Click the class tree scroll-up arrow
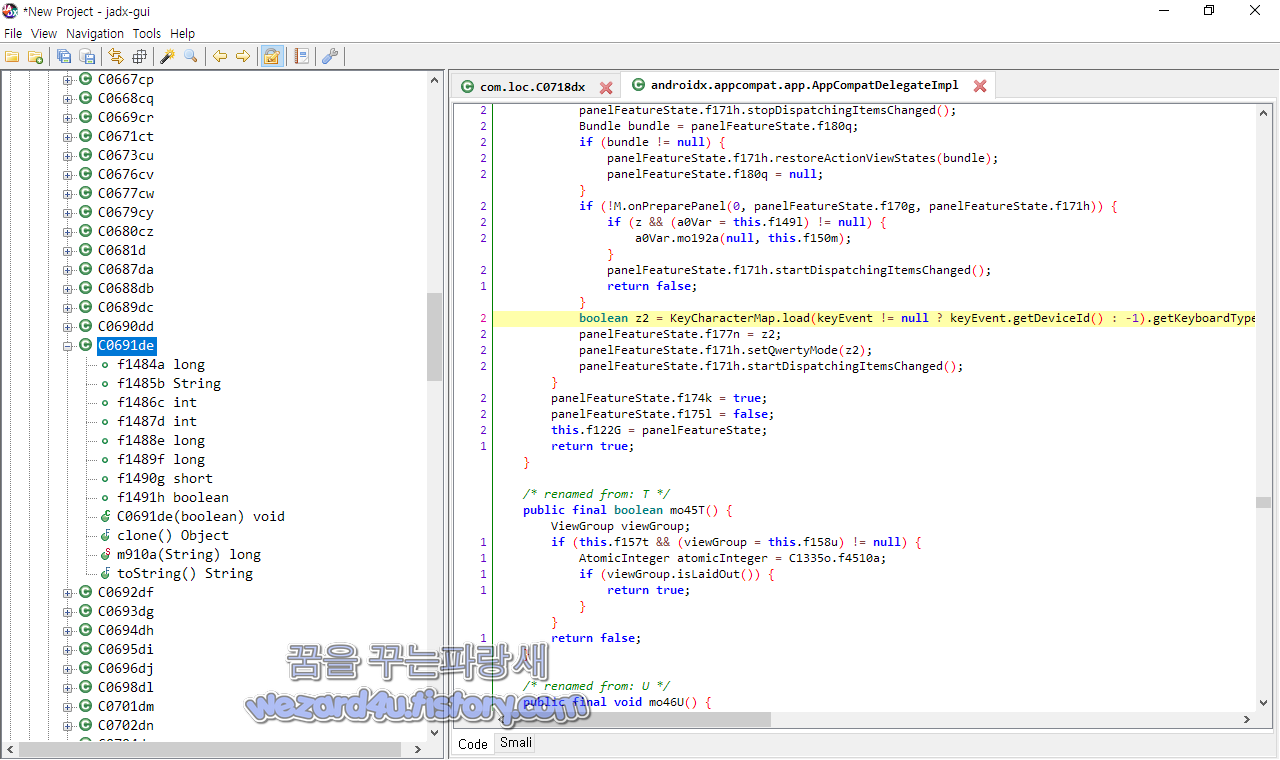The image size is (1280, 760). pyautogui.click(x=434, y=80)
